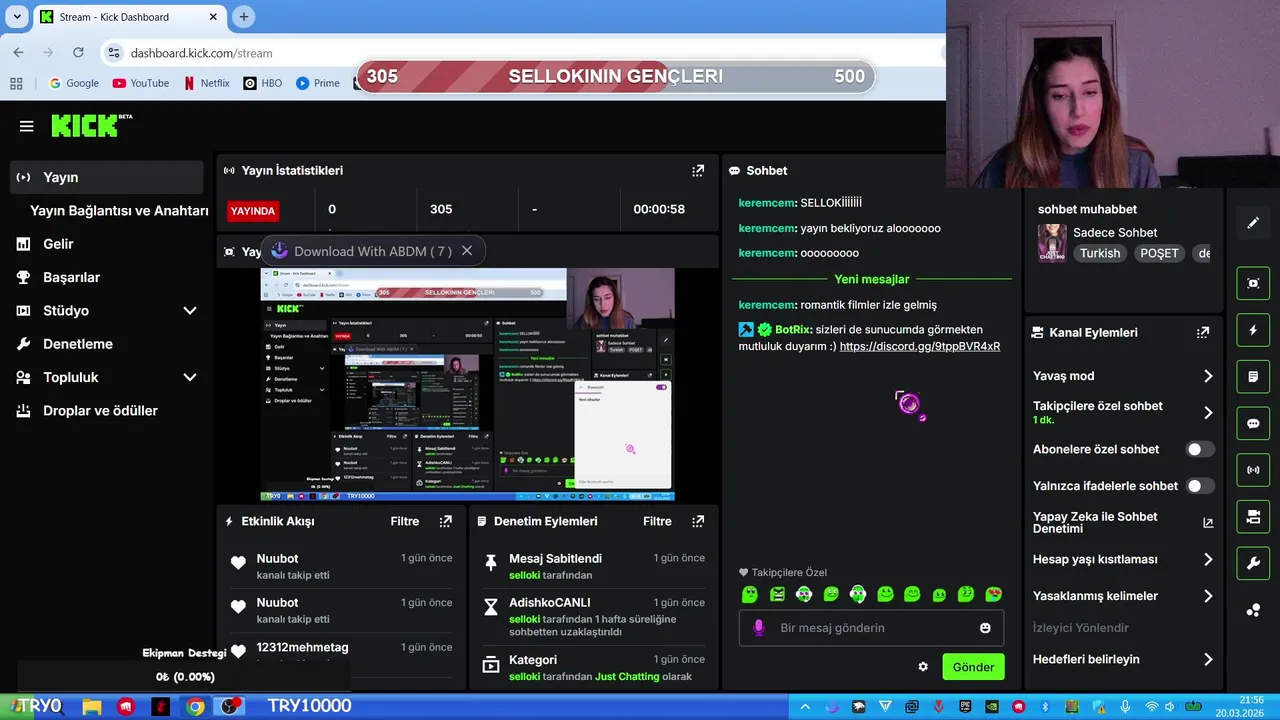1280x720 pixels.
Task: Click the purple microphone icon in chat input
Action: tap(759, 627)
